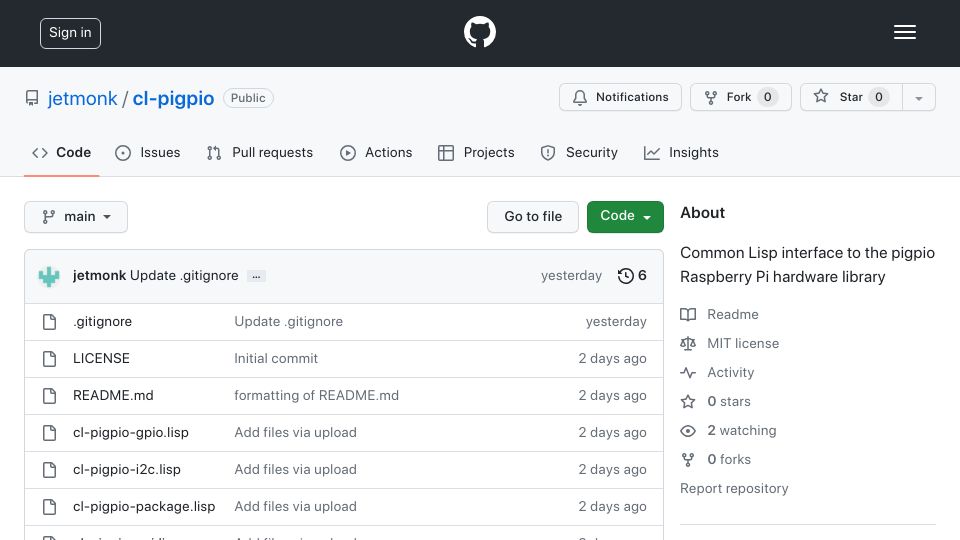Expand the green Code dropdown button
The width and height of the screenshot is (960, 540).
(x=625, y=217)
